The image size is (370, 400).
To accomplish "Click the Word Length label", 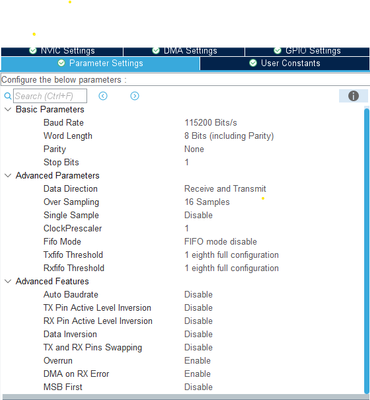I will pyautogui.click(x=68, y=136).
